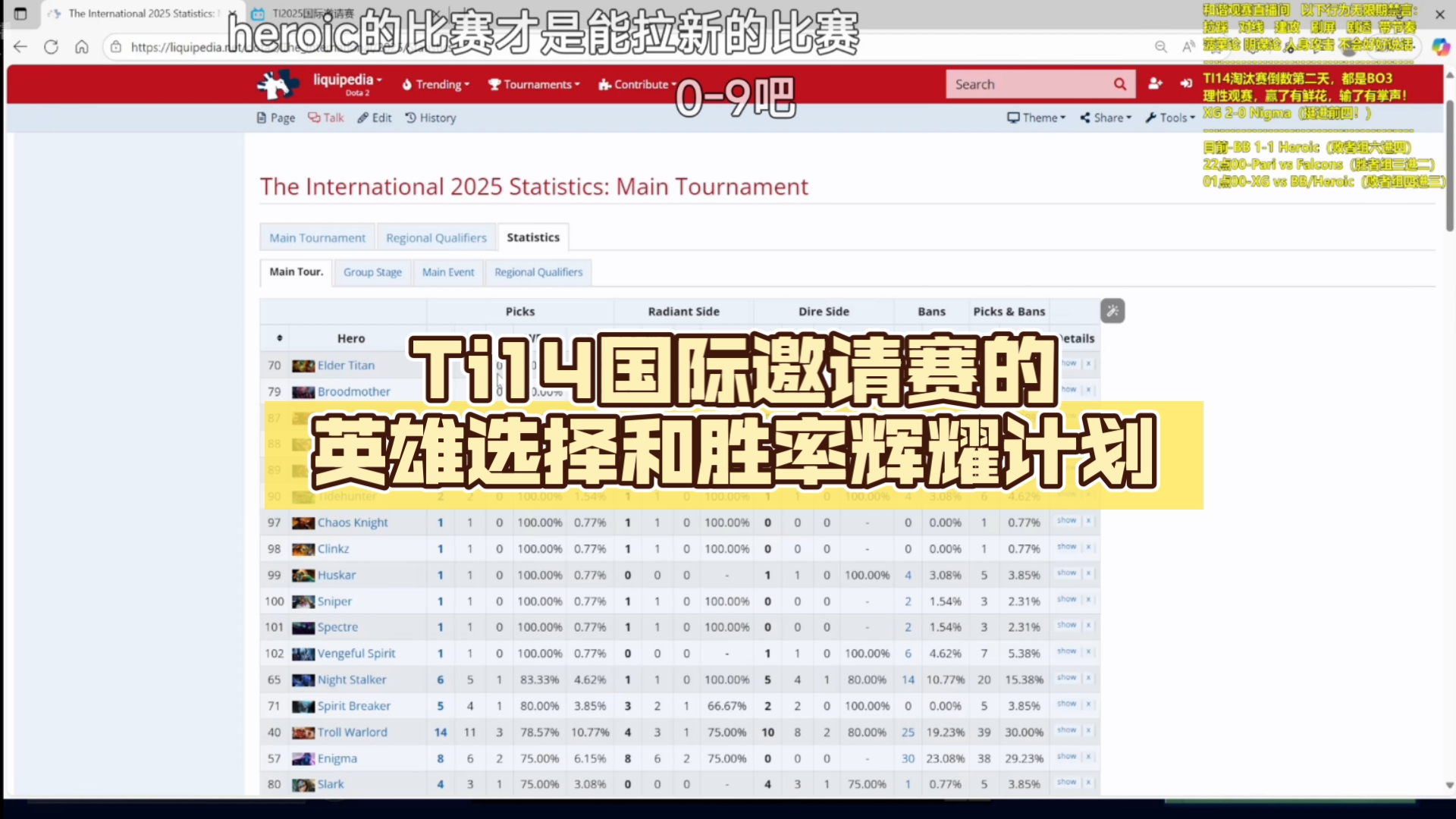1456x819 pixels.
Task: Click the zoom icon in the address bar
Action: (1161, 46)
